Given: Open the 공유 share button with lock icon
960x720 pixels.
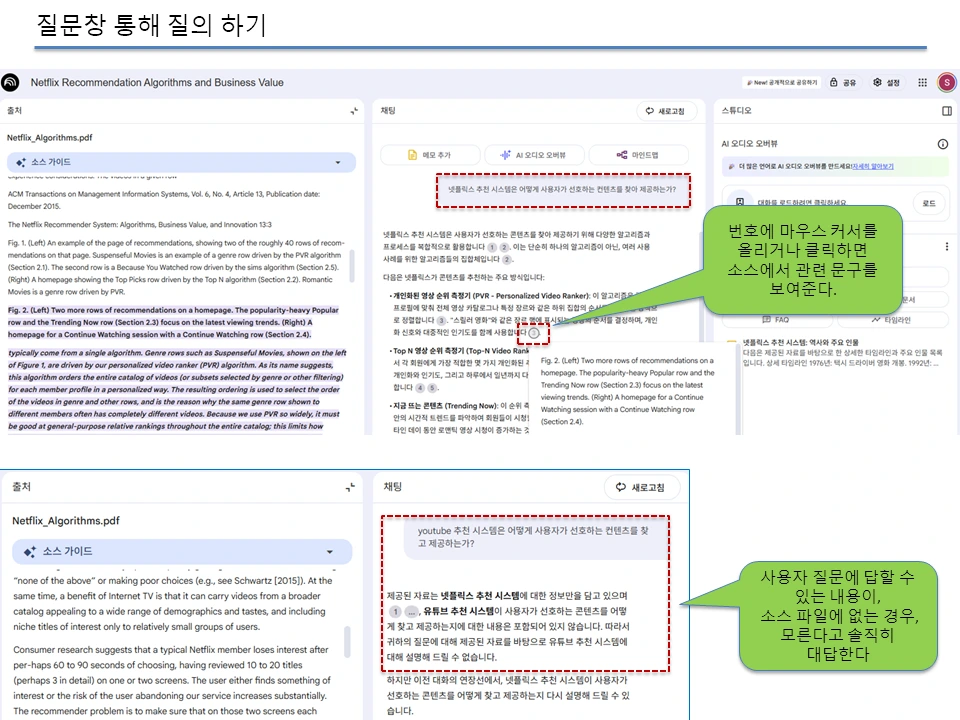Looking at the screenshot, I should point(843,82).
